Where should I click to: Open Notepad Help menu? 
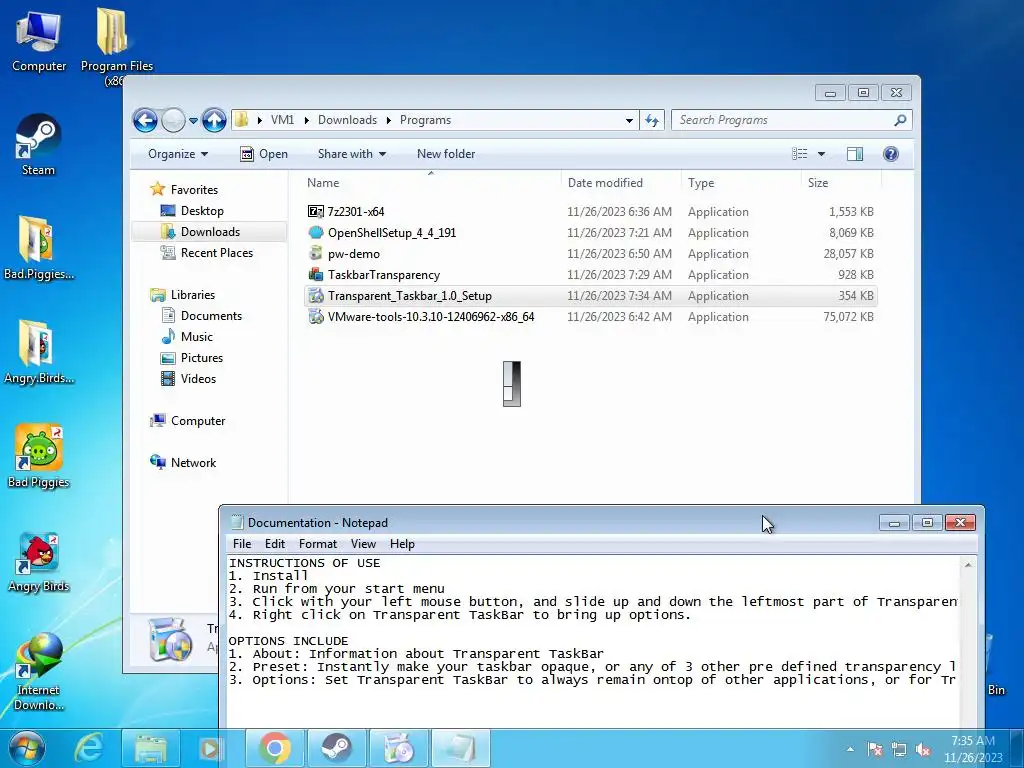tap(402, 544)
